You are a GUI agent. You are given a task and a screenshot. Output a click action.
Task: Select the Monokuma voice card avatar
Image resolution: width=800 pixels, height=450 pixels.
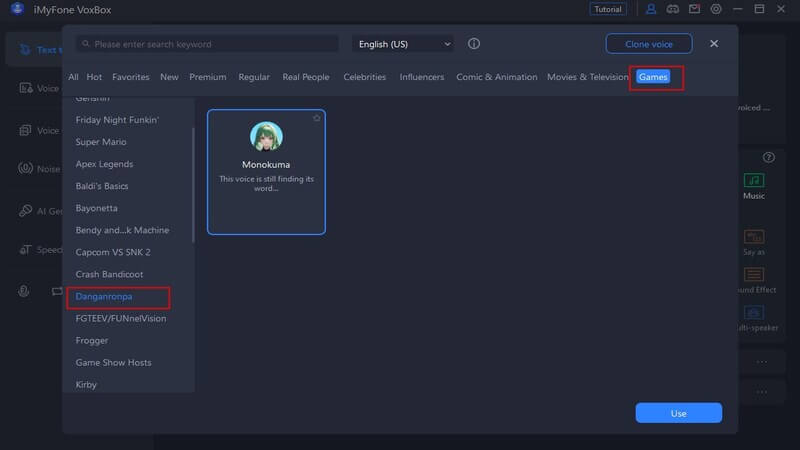(x=266, y=136)
